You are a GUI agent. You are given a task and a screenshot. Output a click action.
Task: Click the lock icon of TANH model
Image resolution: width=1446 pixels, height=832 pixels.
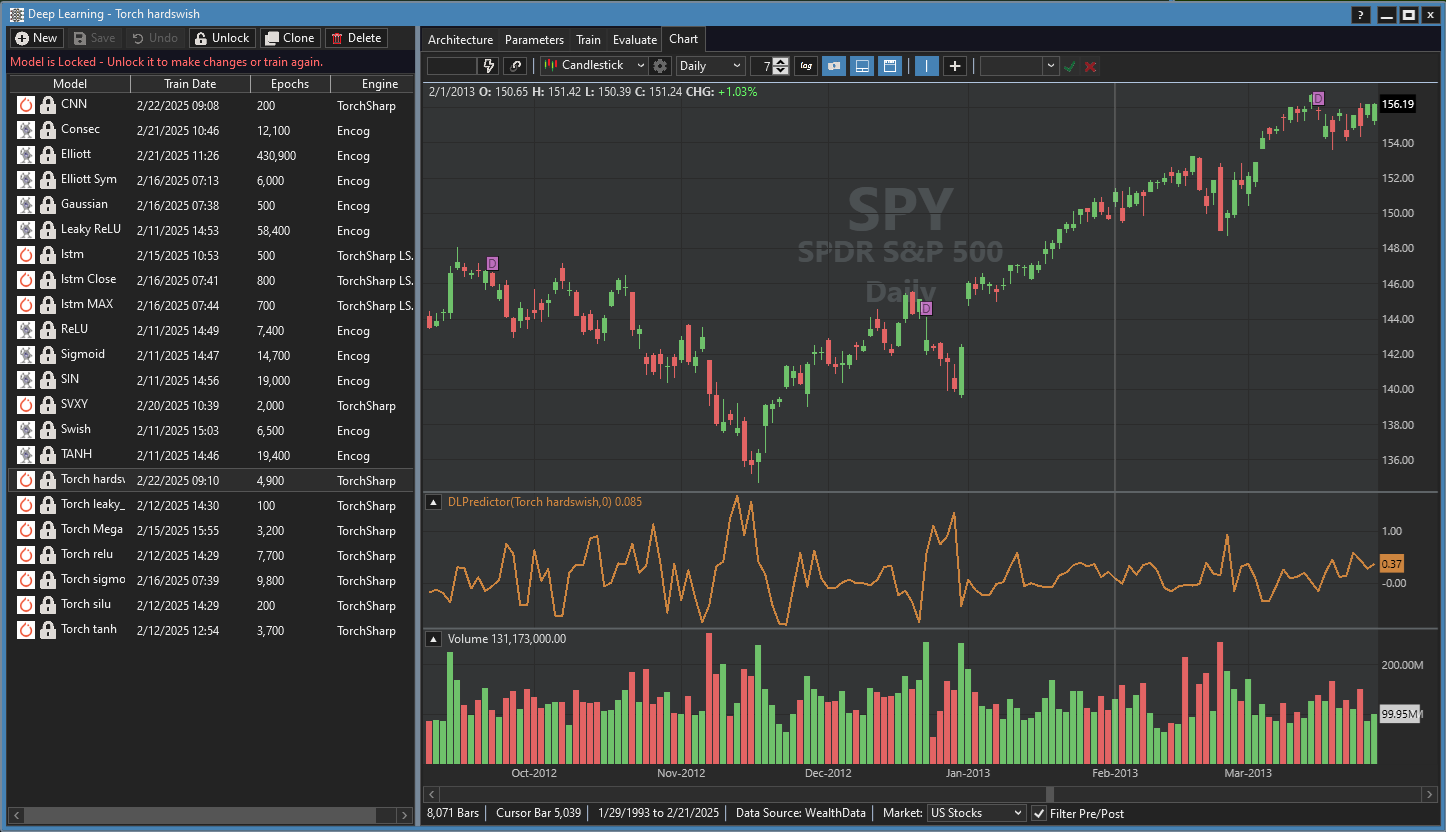click(47, 455)
